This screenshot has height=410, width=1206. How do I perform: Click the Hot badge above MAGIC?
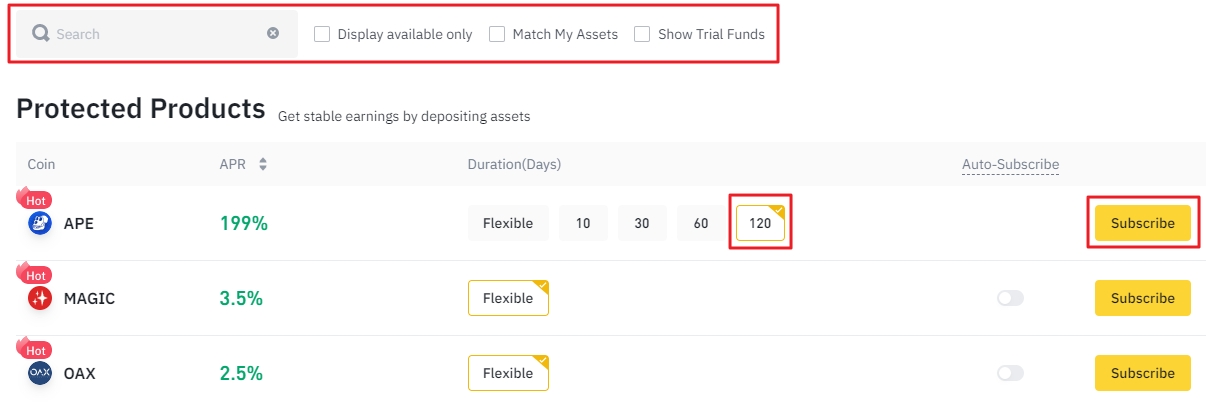(35, 275)
